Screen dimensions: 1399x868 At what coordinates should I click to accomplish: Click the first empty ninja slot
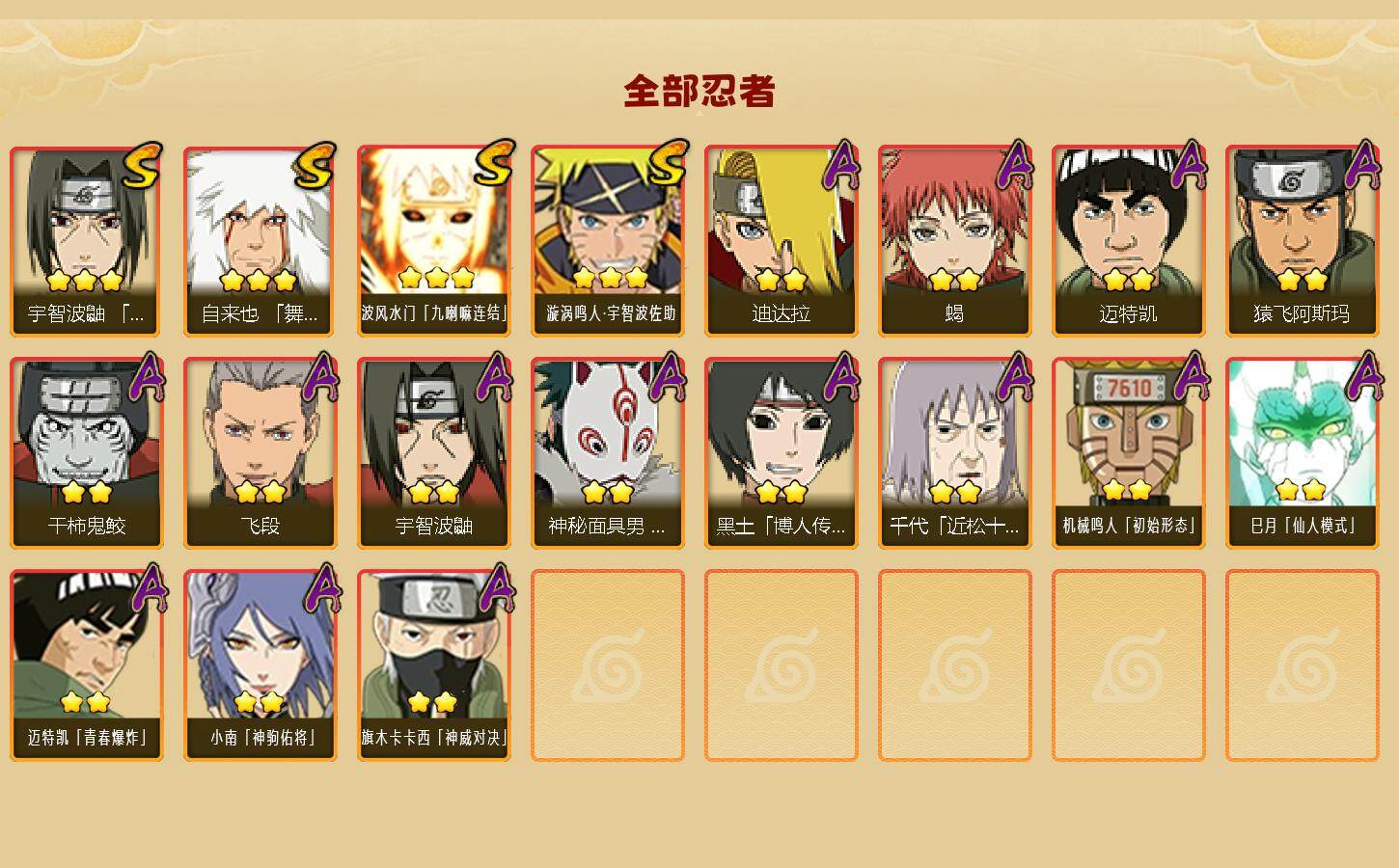click(608, 665)
